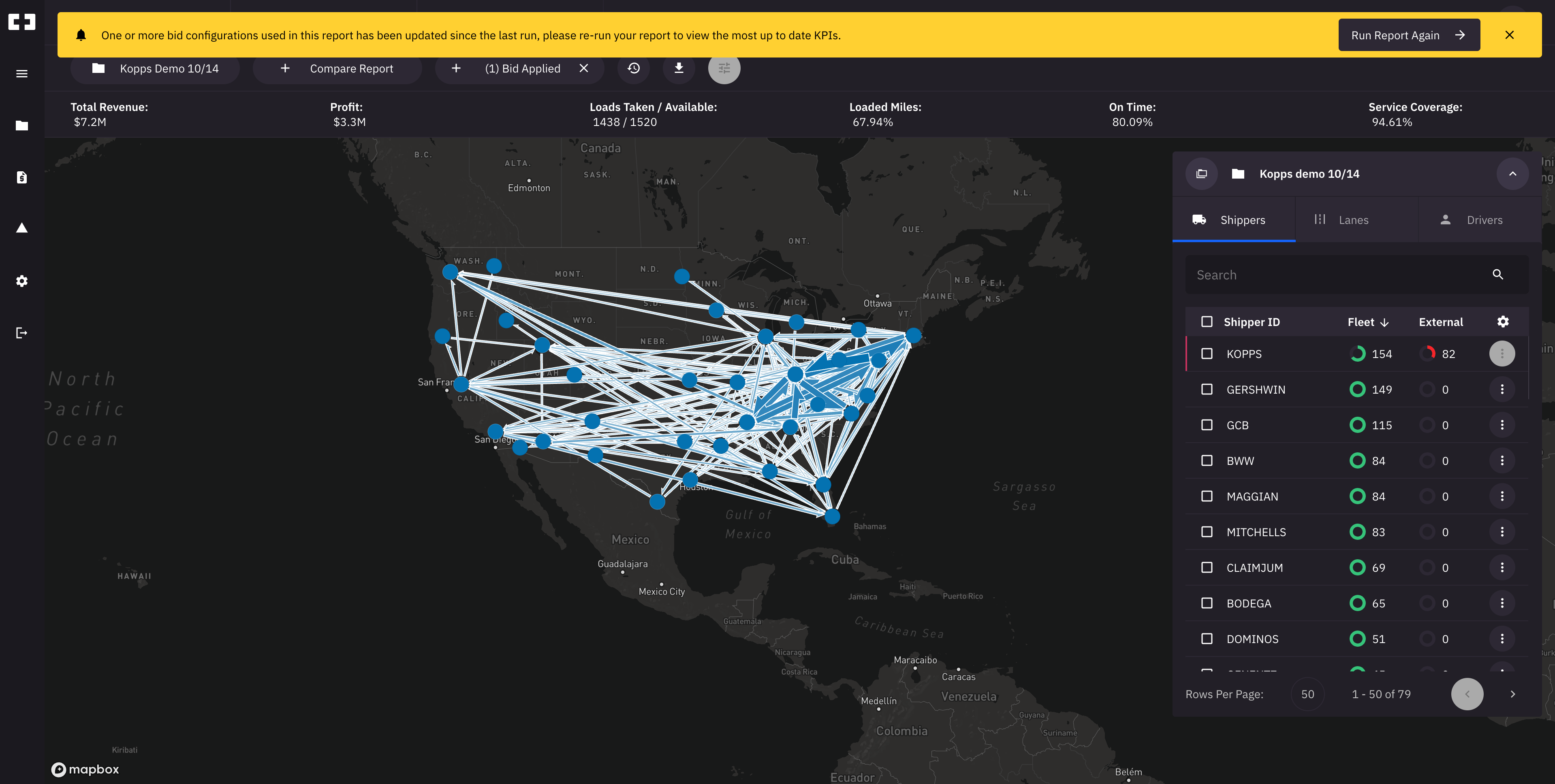The width and height of the screenshot is (1555, 784).
Task: Check the KOPPS shipper checkbox
Action: pos(1207,354)
